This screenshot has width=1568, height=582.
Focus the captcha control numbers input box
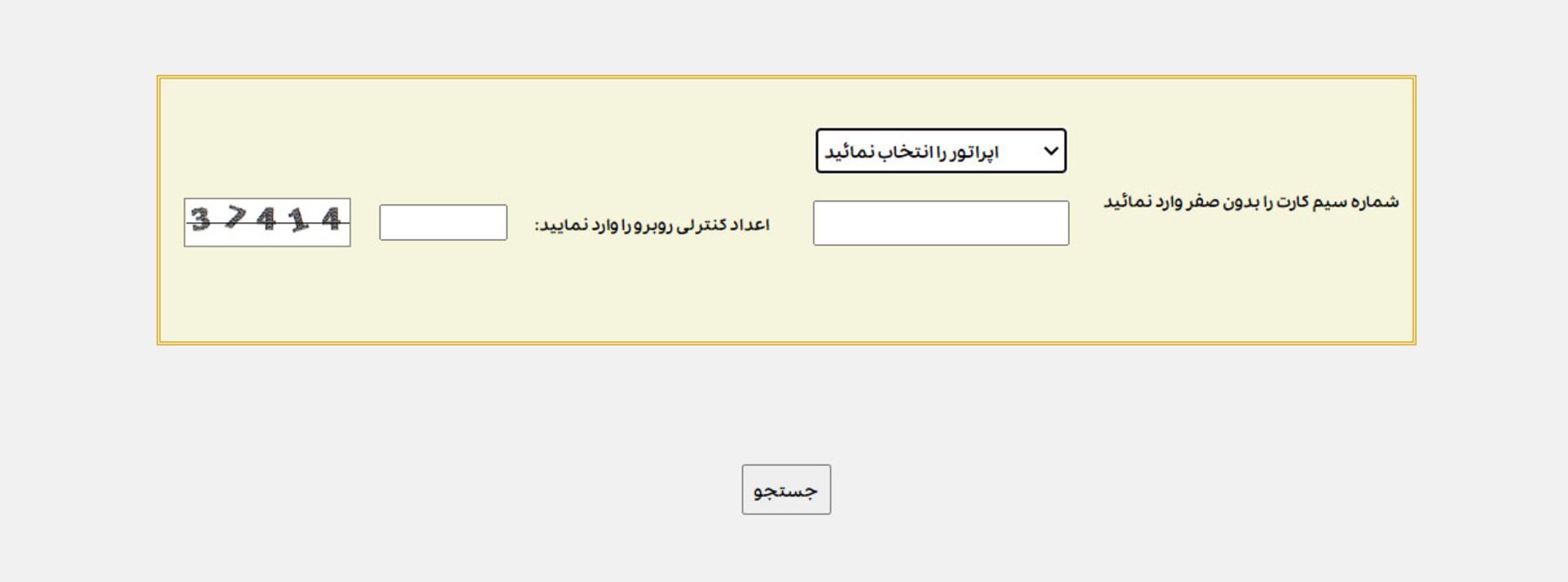443,222
